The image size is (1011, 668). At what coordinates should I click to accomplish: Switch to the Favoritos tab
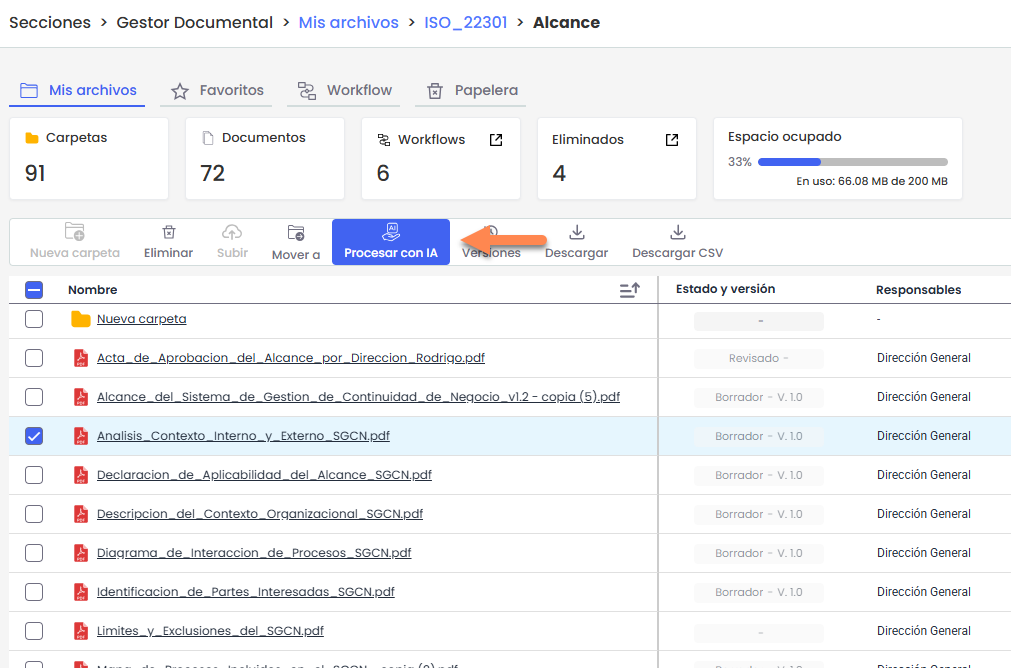click(x=217, y=90)
